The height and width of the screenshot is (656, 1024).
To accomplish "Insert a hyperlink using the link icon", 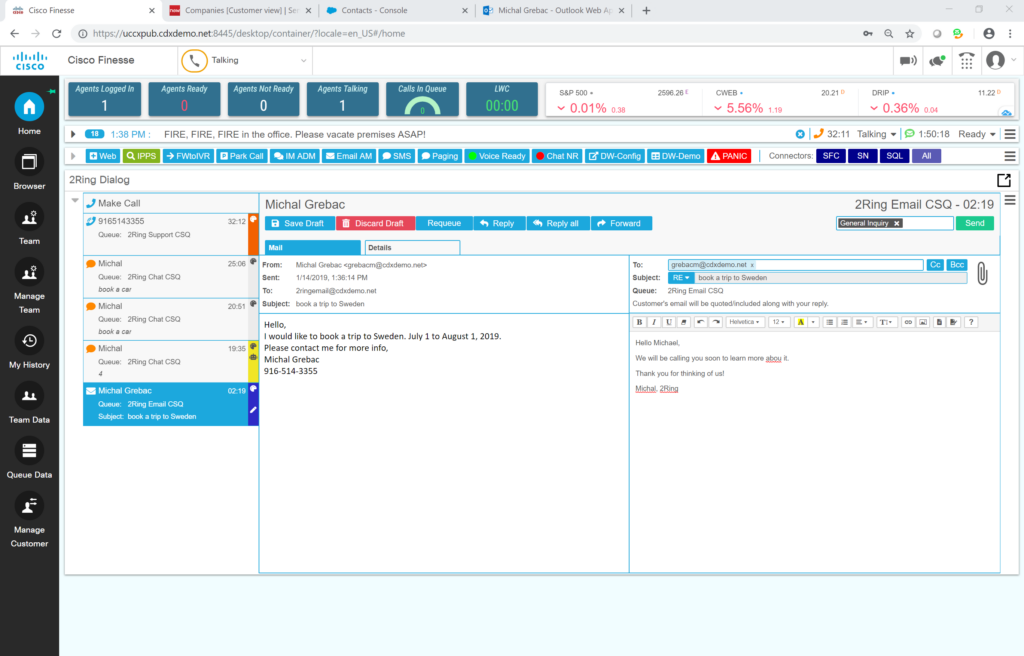I will [908, 322].
